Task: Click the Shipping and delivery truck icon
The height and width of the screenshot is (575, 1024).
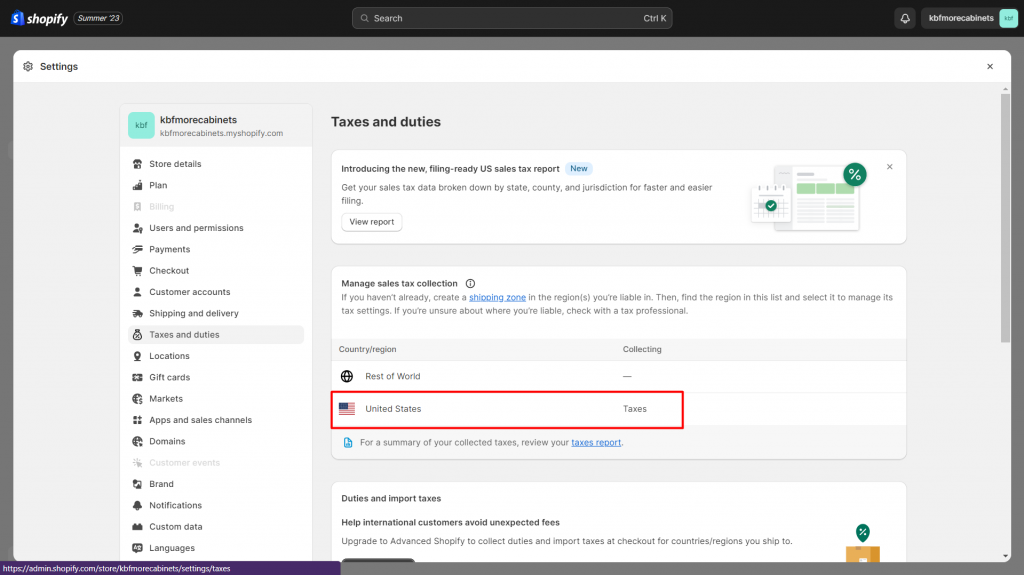Action: pos(137,314)
